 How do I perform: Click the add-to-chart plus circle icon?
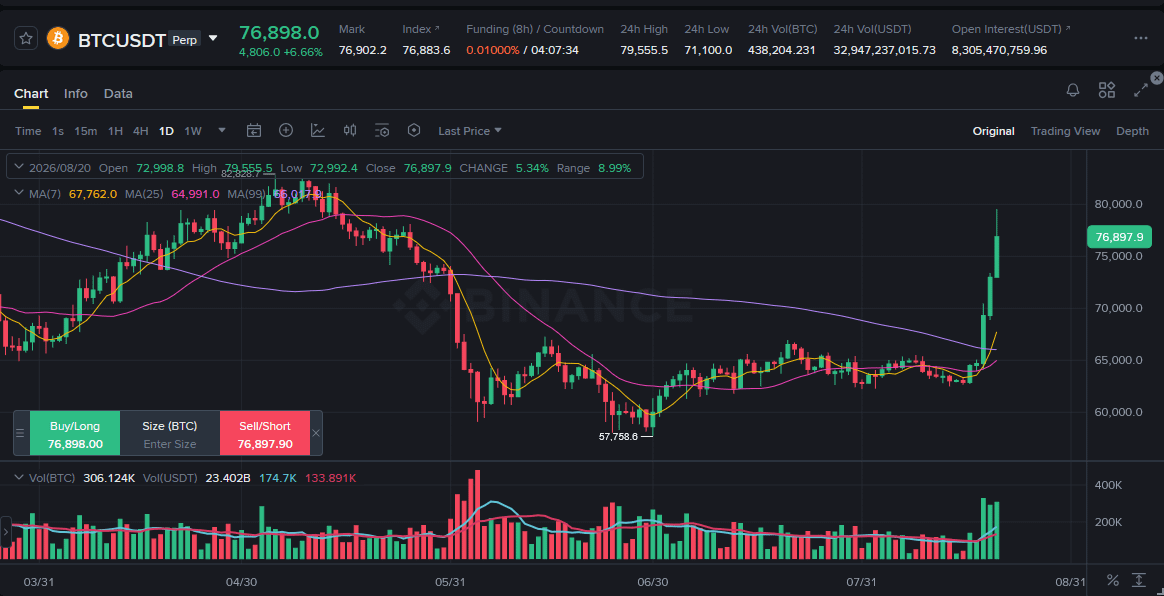(x=286, y=131)
